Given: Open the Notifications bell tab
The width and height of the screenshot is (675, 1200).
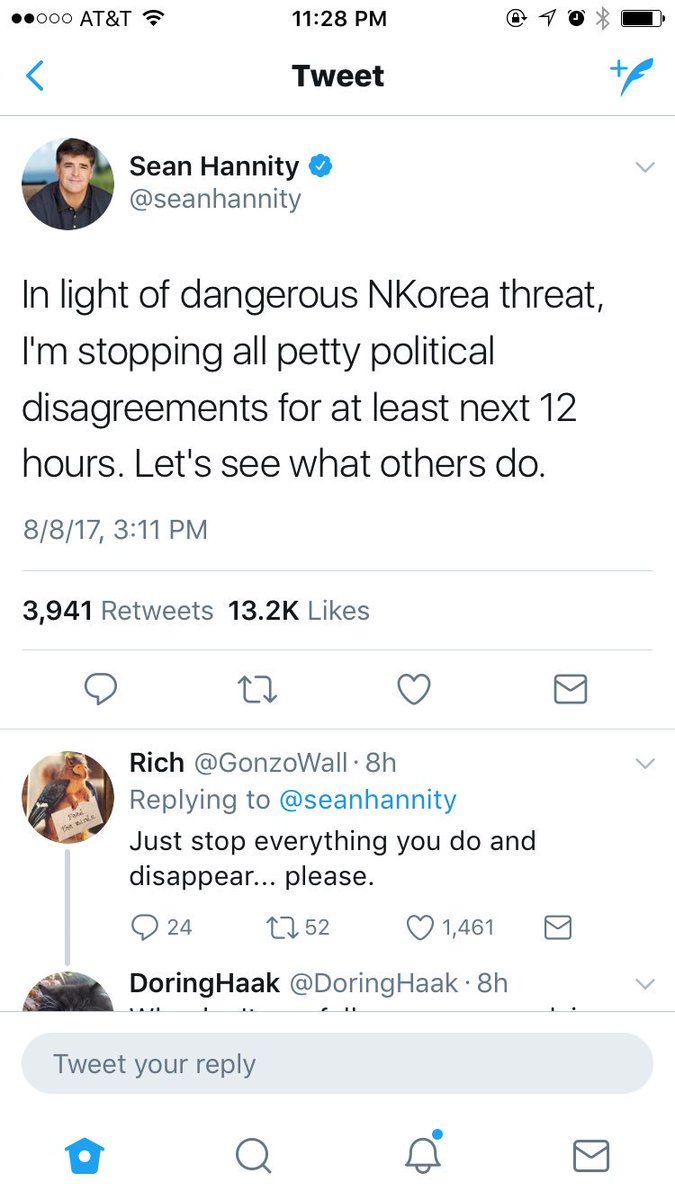Looking at the screenshot, I should pos(422,1154).
